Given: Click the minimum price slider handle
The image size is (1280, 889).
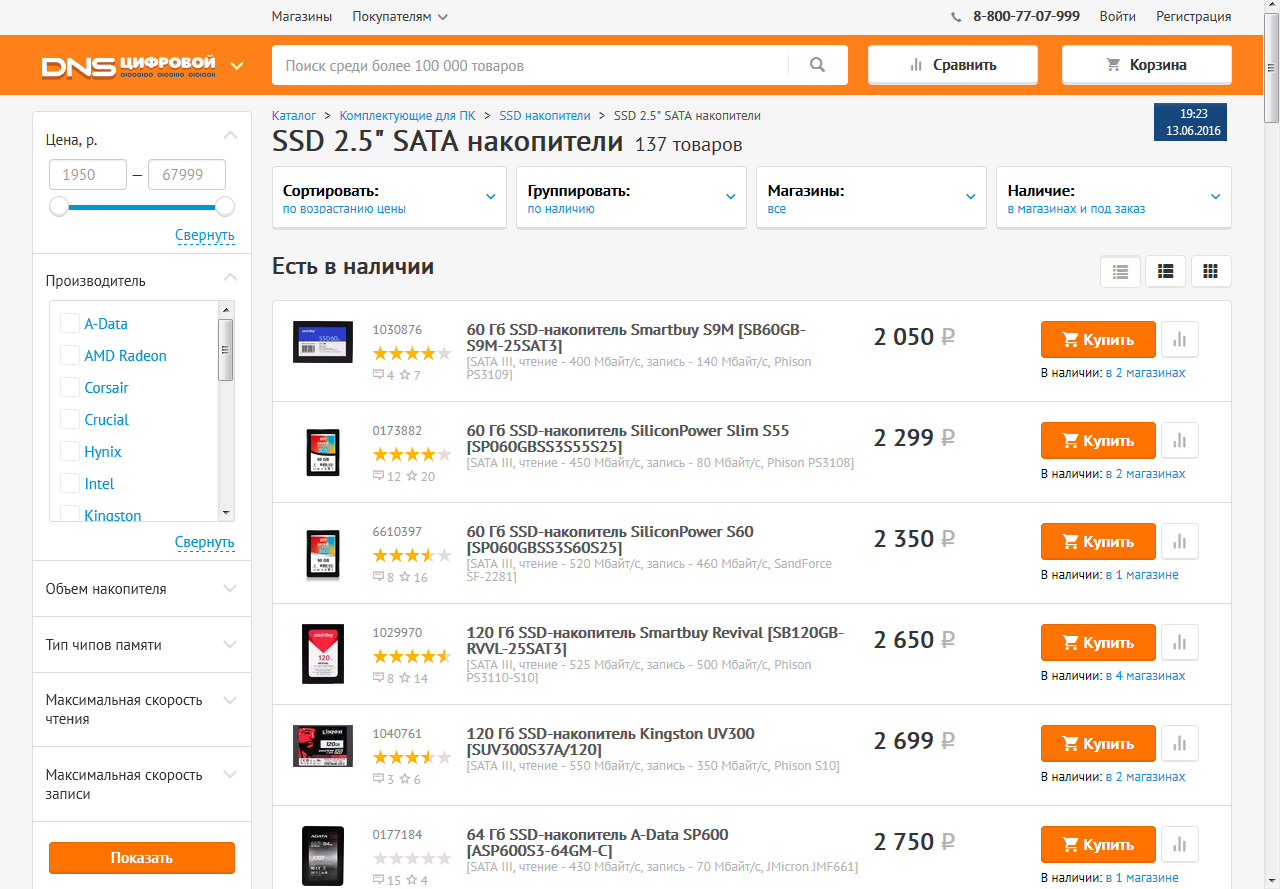Looking at the screenshot, I should 59,206.
